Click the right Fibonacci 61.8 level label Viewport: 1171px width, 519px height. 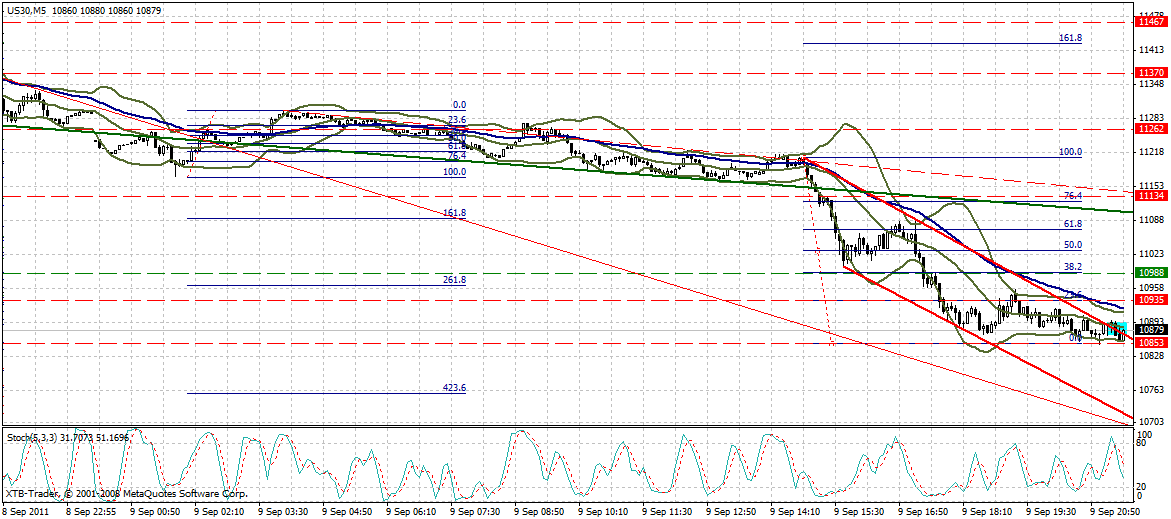coord(1072,224)
